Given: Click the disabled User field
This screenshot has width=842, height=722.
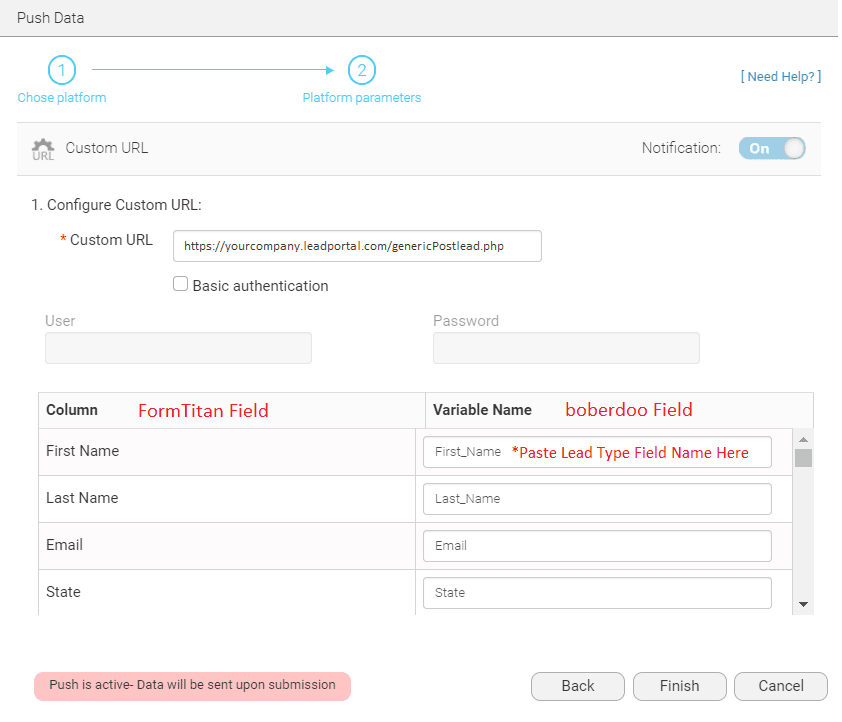Looking at the screenshot, I should (x=178, y=348).
